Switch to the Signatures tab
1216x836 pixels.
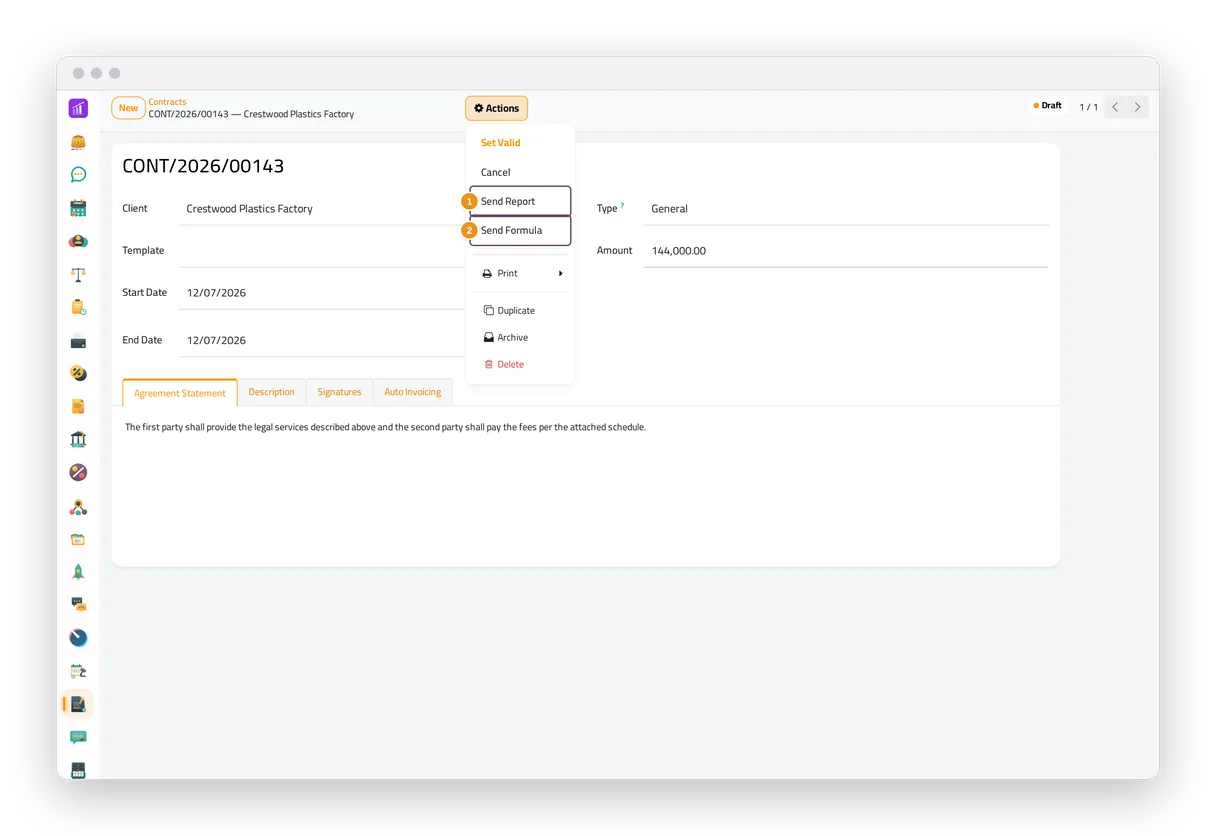click(x=339, y=392)
